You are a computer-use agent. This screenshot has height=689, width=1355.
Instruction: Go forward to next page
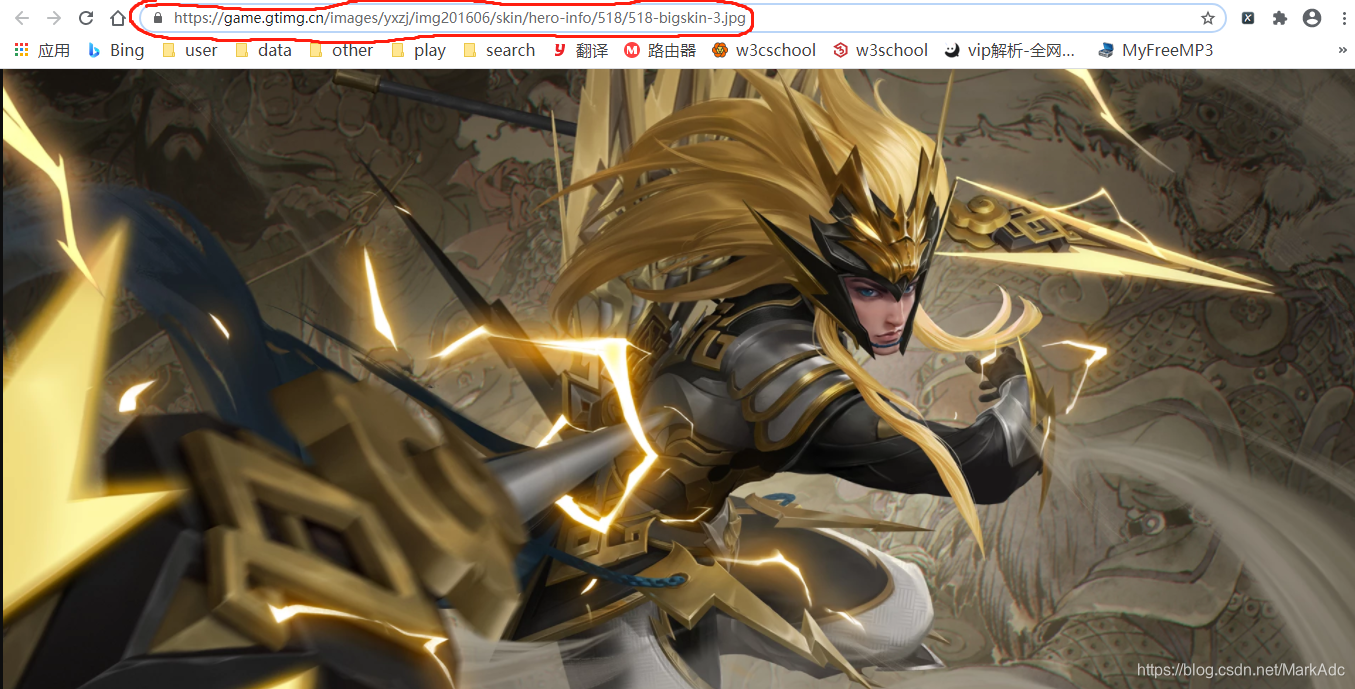(x=54, y=18)
